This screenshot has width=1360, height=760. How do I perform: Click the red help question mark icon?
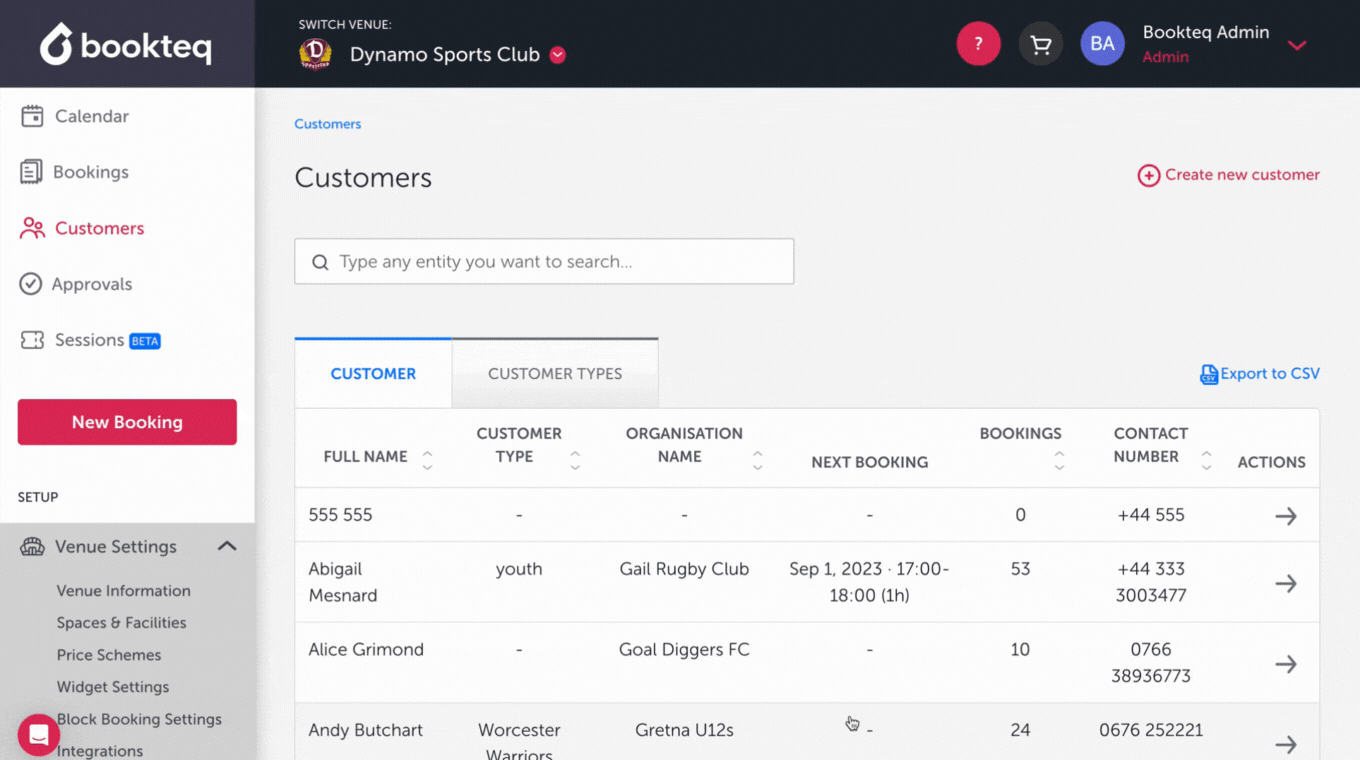click(978, 44)
